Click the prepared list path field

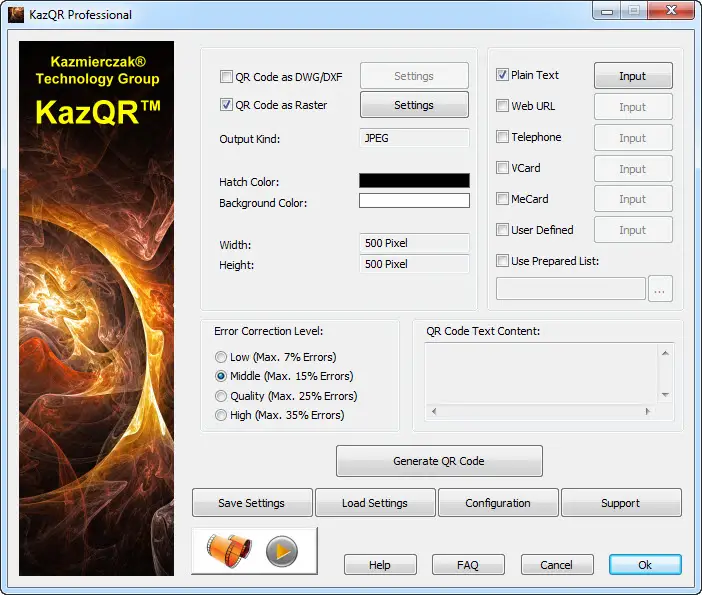(x=571, y=289)
